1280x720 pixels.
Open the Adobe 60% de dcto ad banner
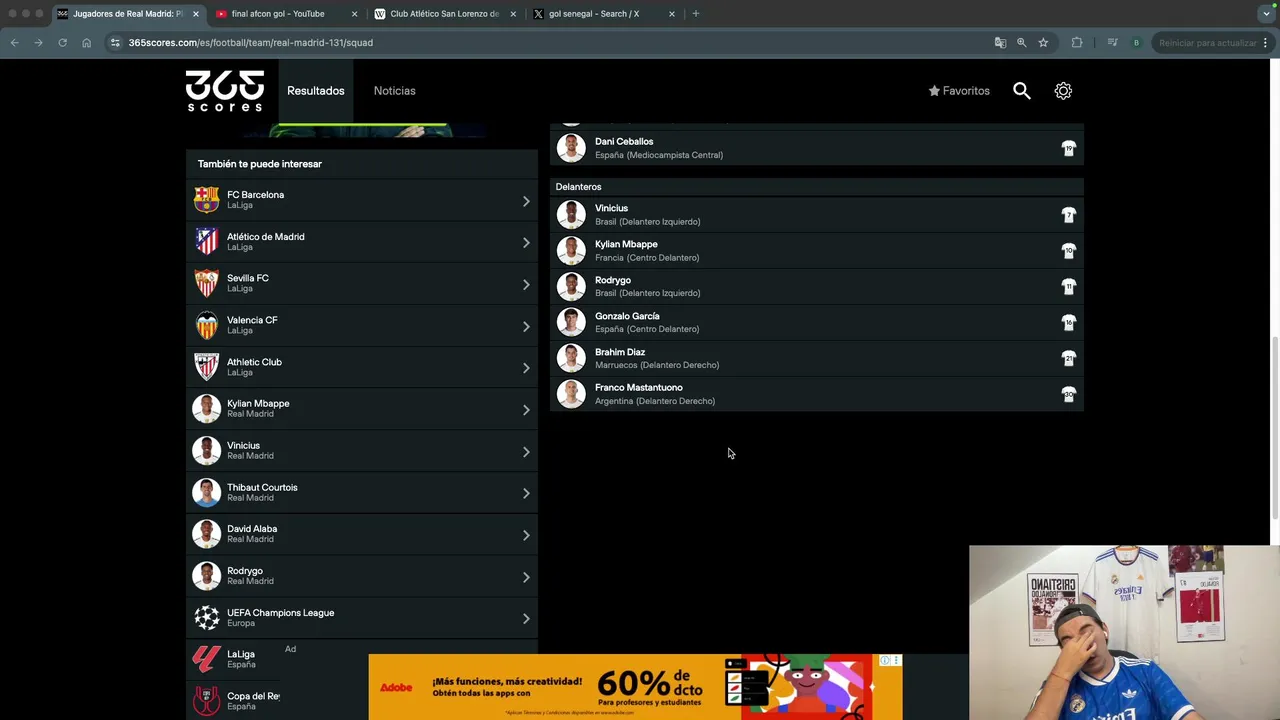click(635, 687)
